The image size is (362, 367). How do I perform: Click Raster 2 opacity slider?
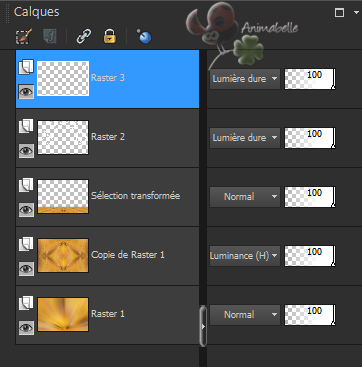tap(310, 138)
